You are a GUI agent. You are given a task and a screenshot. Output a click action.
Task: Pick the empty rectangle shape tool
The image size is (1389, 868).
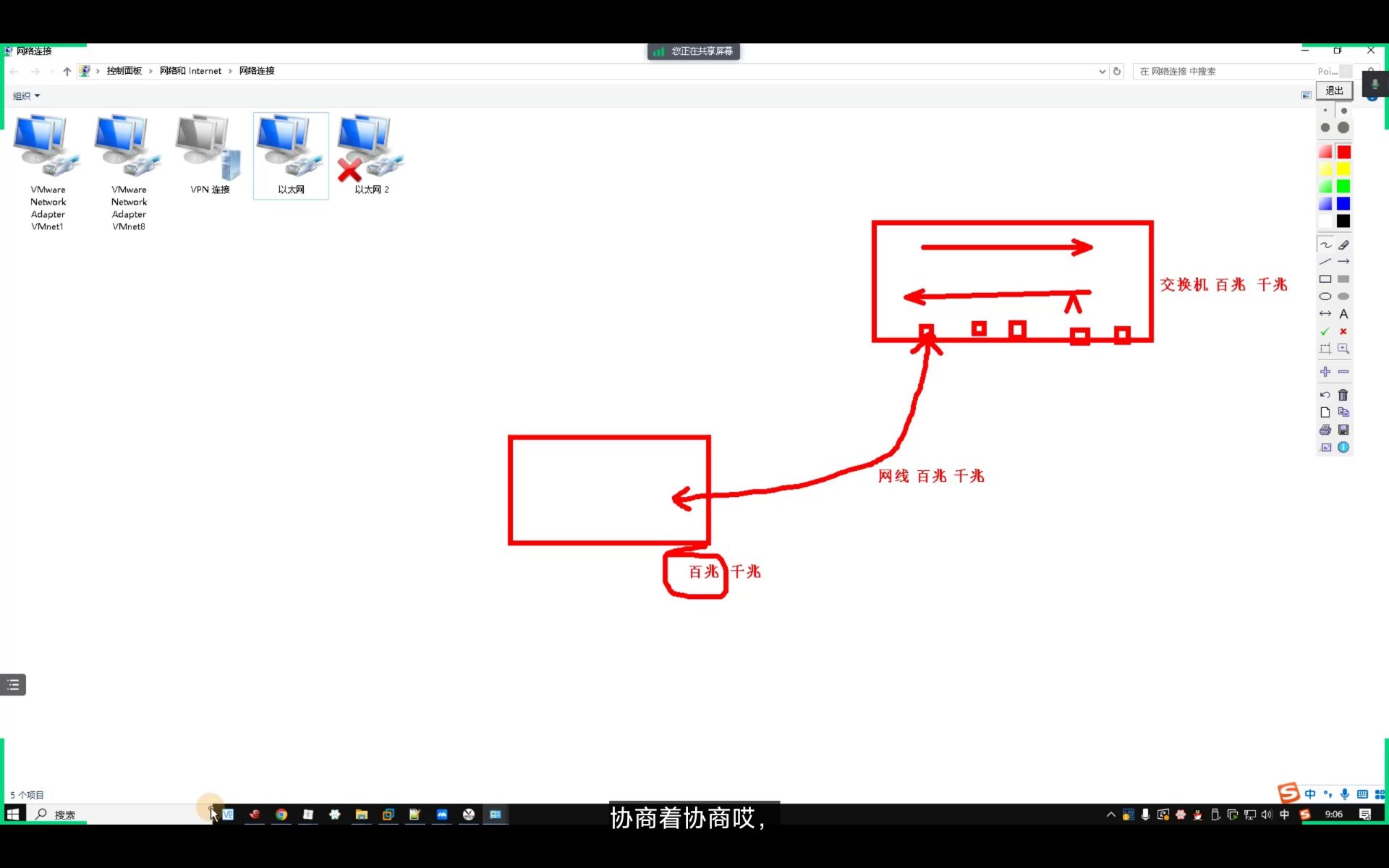tap(1325, 279)
